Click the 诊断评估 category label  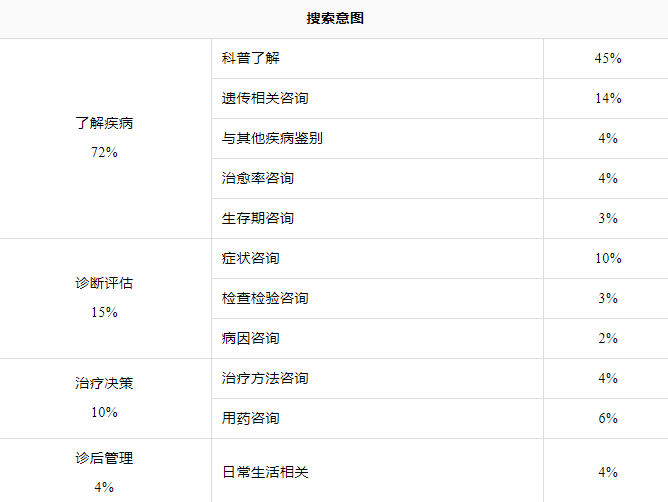tap(104, 283)
